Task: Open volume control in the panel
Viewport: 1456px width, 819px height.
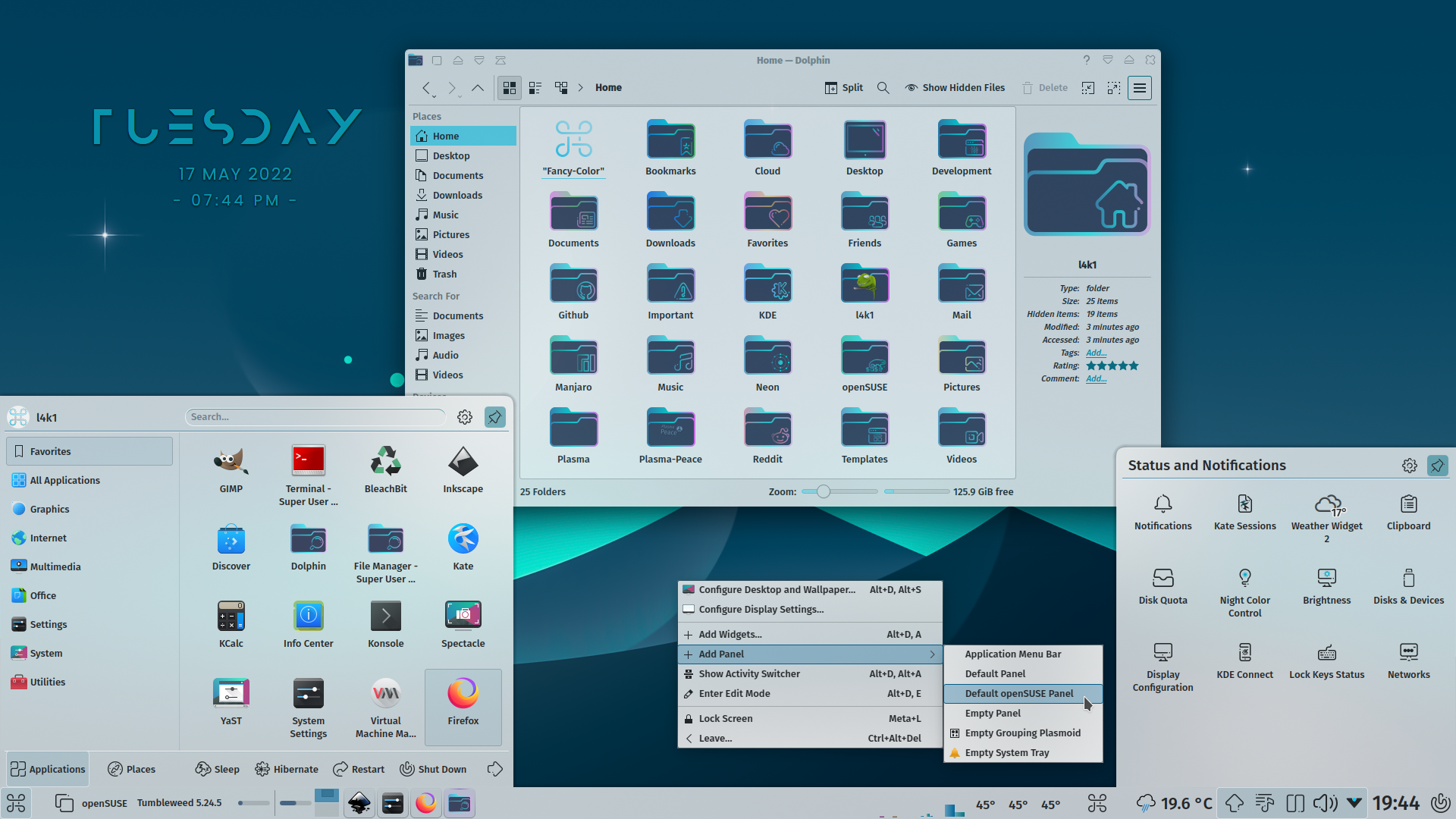Action: click(1325, 802)
